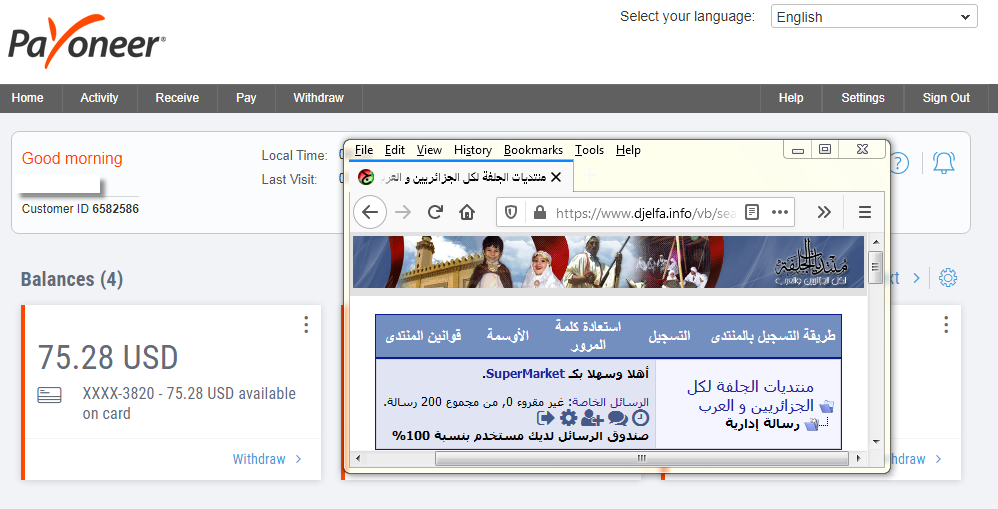Reload the page in the Firefox window

[435, 213]
